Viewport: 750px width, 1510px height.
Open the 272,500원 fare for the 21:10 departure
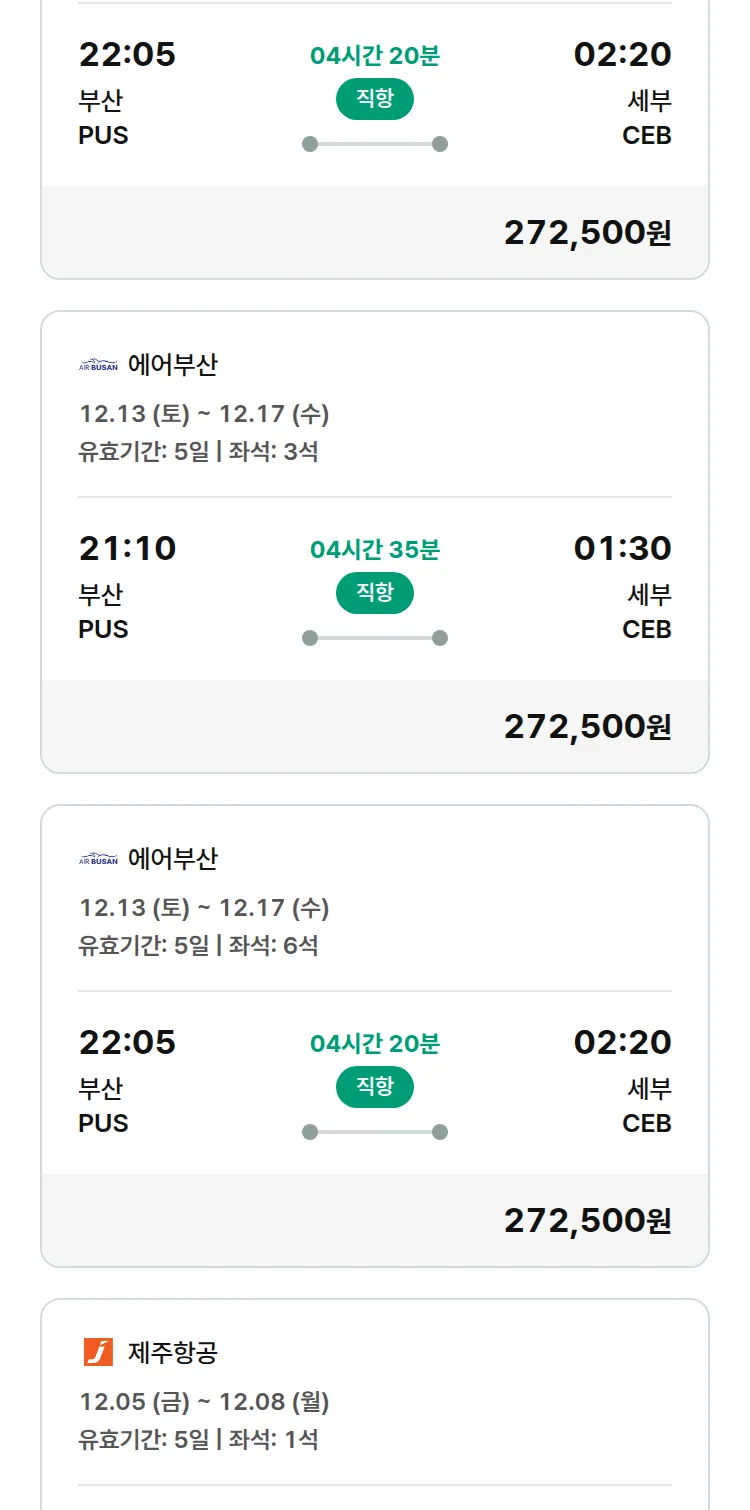pyautogui.click(x=587, y=727)
